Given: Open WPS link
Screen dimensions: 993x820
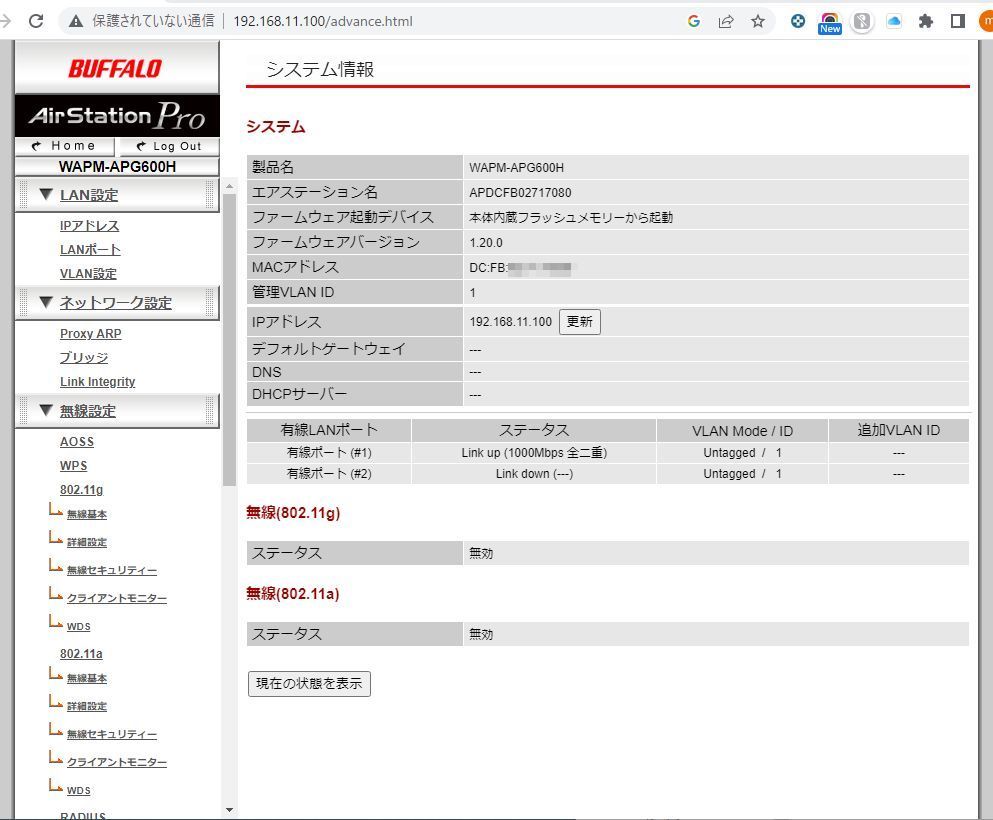Looking at the screenshot, I should [73, 465].
